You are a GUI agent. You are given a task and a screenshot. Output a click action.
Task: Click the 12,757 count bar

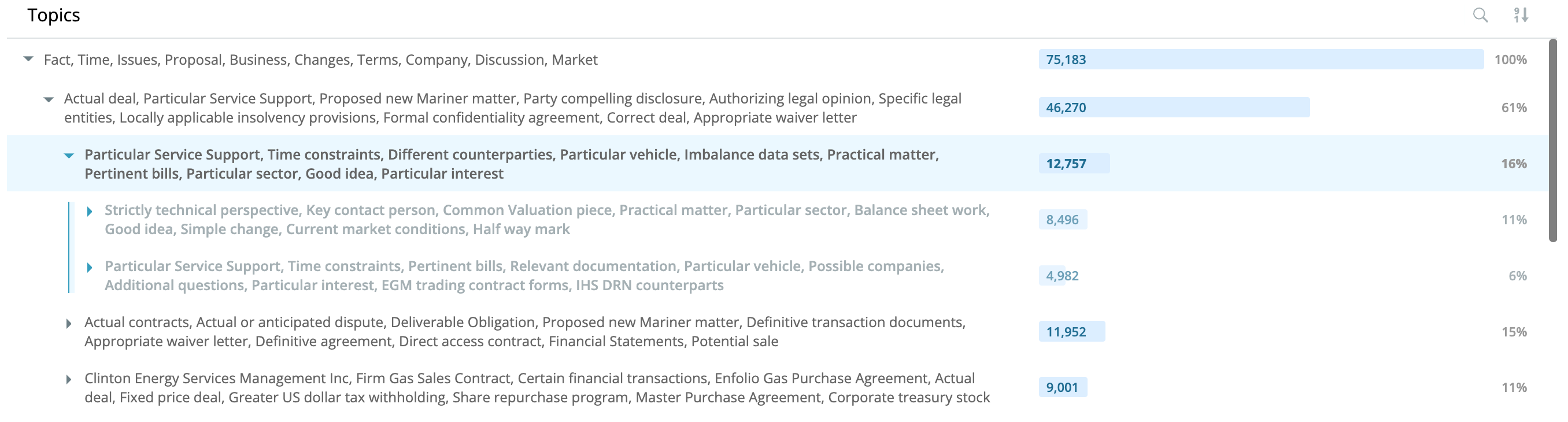(1074, 164)
